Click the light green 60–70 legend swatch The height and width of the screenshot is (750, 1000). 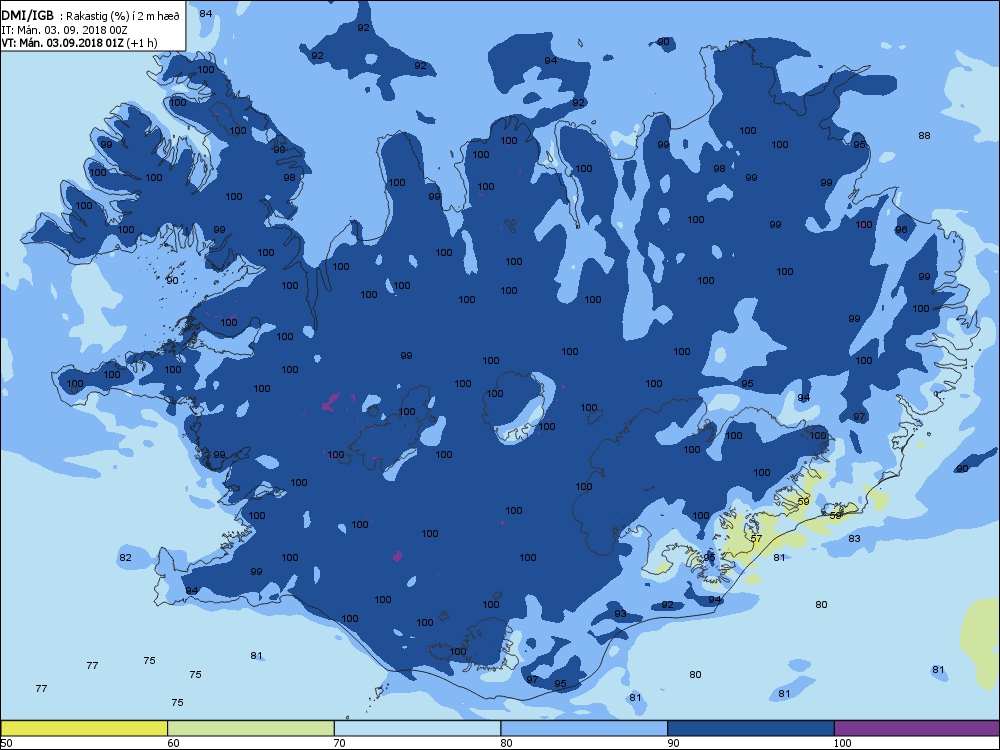click(251, 728)
